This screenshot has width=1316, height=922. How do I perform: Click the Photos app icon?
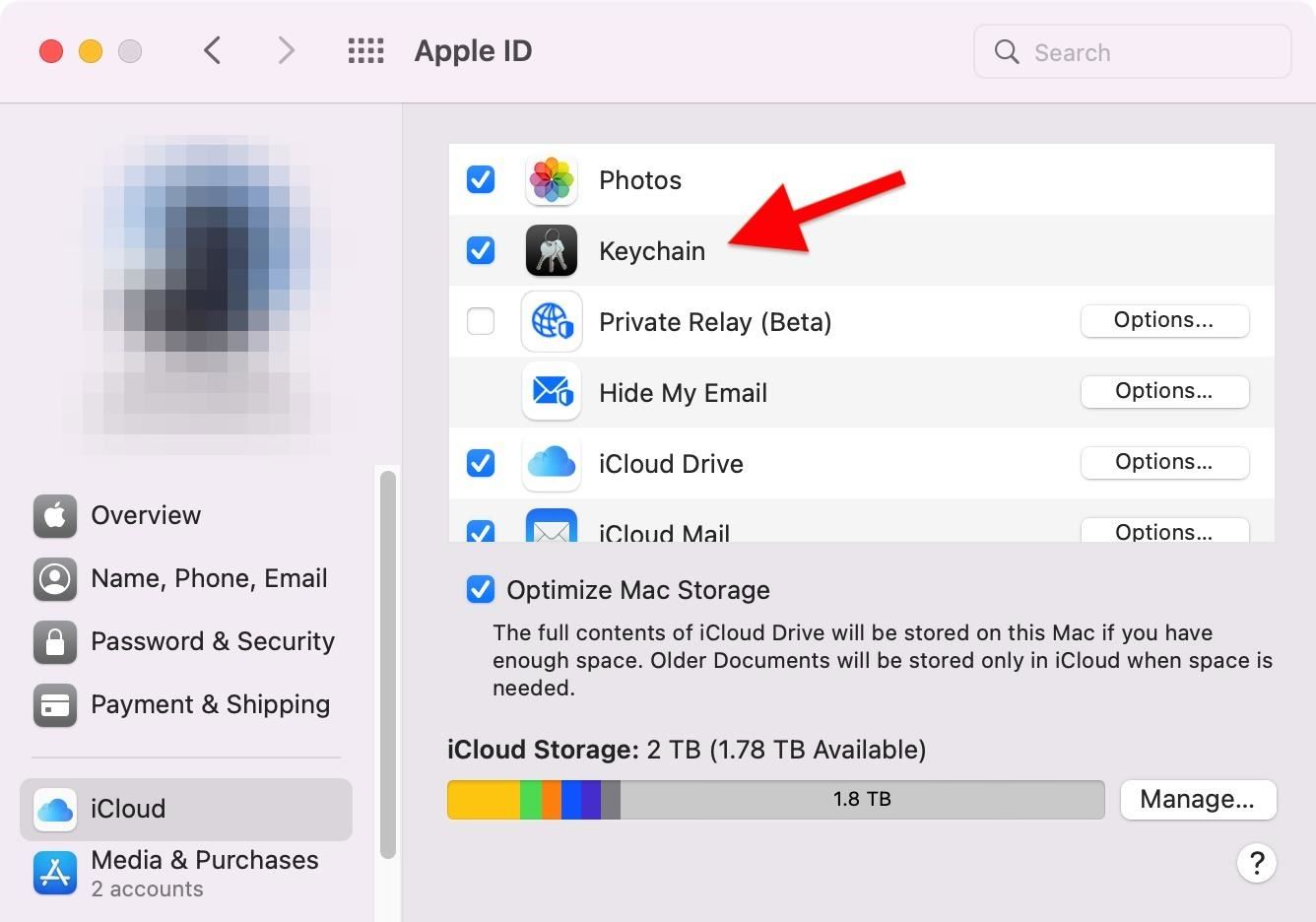coord(552,180)
